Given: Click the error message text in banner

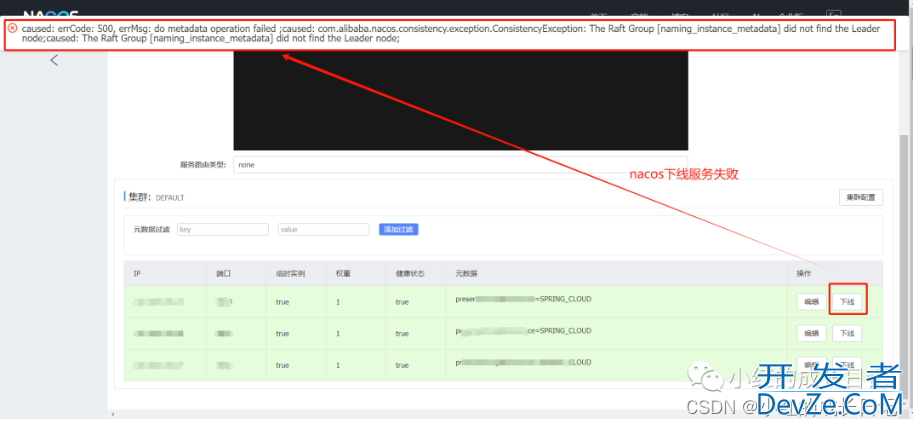Looking at the screenshot, I should coord(451,33).
